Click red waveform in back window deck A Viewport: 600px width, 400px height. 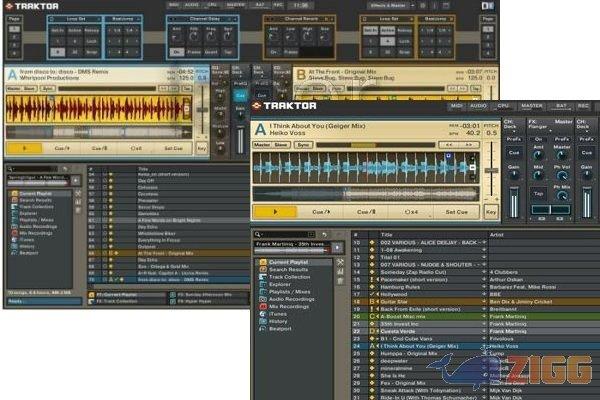[99, 109]
